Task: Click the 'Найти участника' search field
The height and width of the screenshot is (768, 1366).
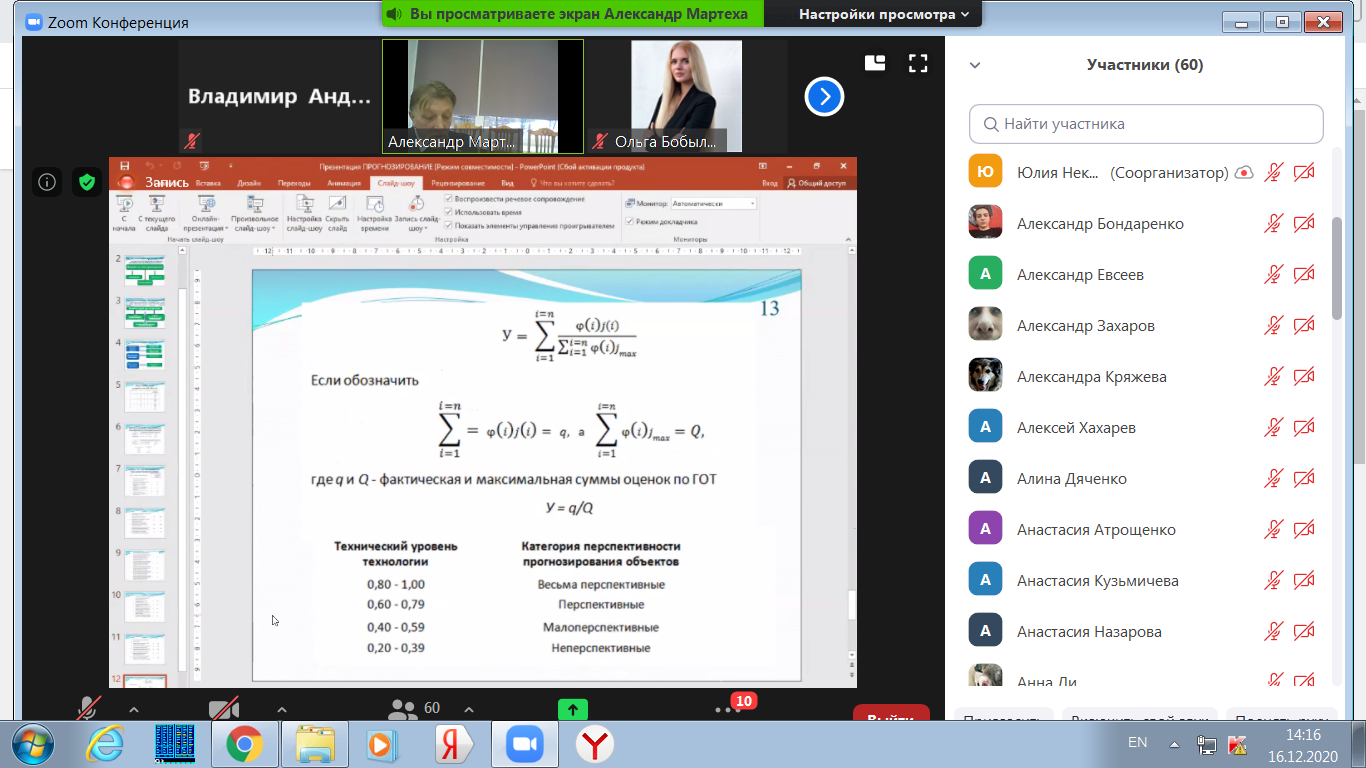Action: point(1146,124)
